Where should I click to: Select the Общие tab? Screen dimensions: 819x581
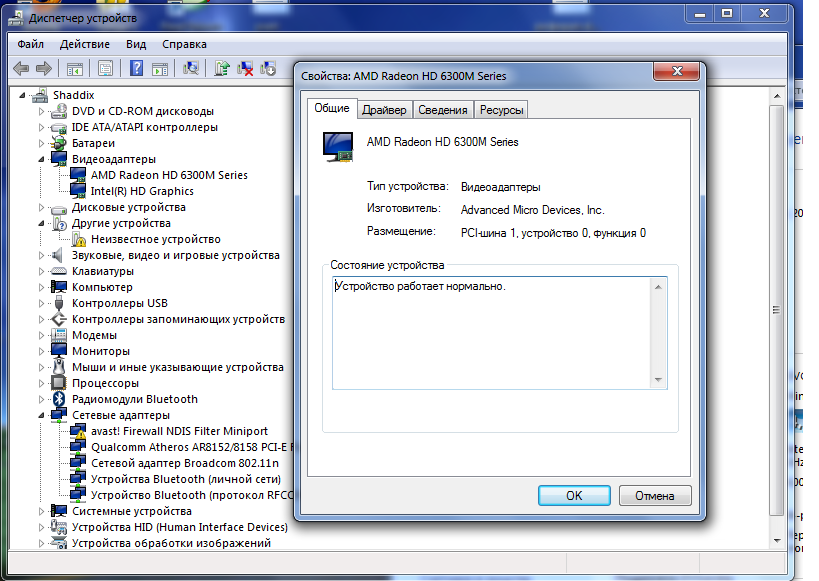coord(332,108)
